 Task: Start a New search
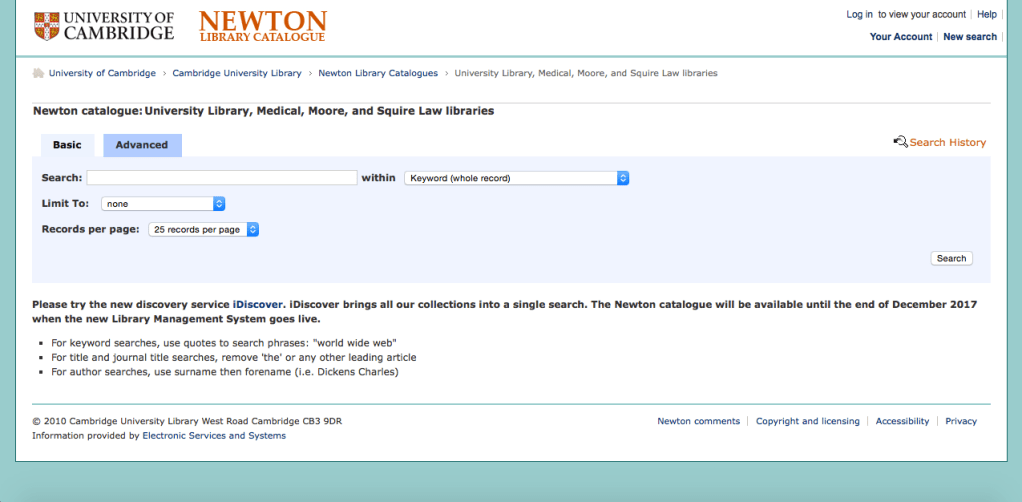969,37
